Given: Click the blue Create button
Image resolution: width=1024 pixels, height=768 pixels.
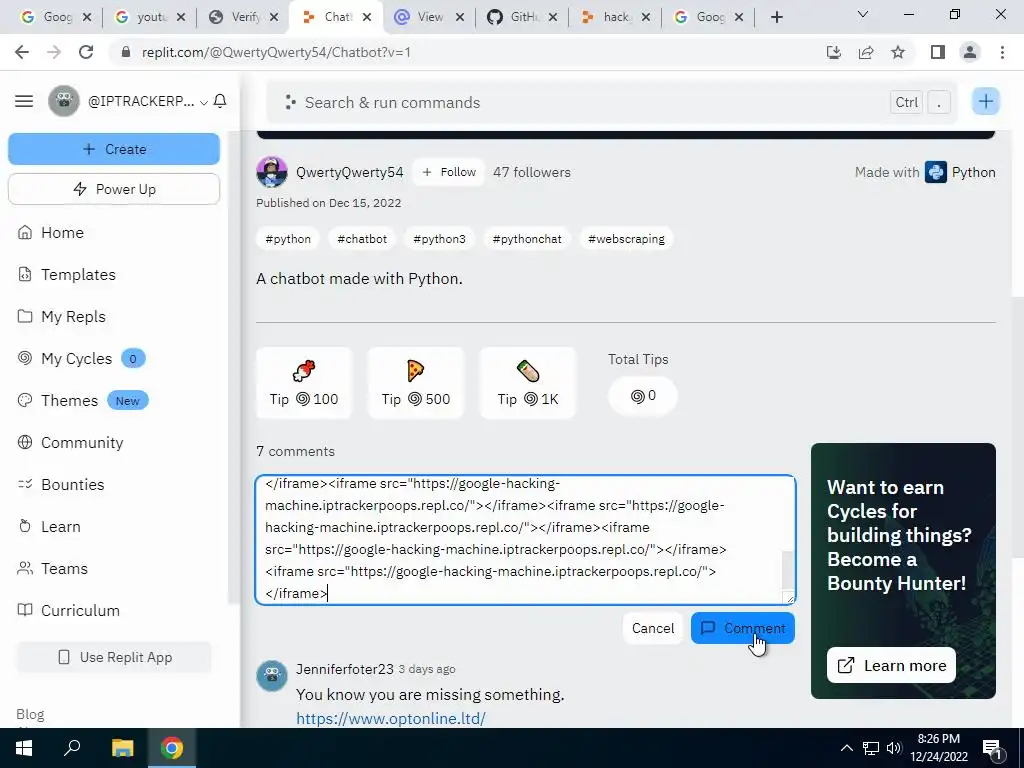Looking at the screenshot, I should (114, 149).
